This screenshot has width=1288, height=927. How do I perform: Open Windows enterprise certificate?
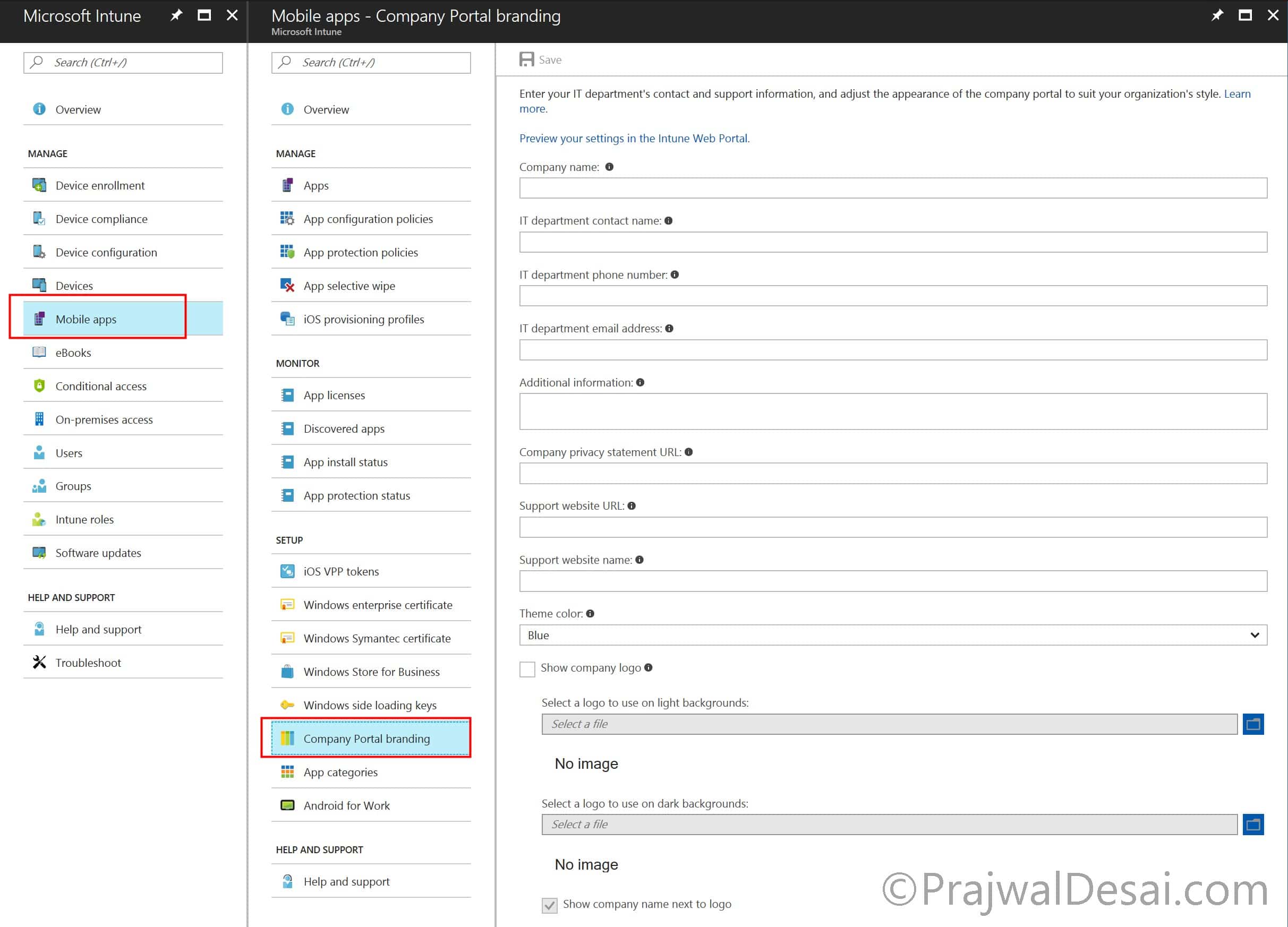click(371, 605)
